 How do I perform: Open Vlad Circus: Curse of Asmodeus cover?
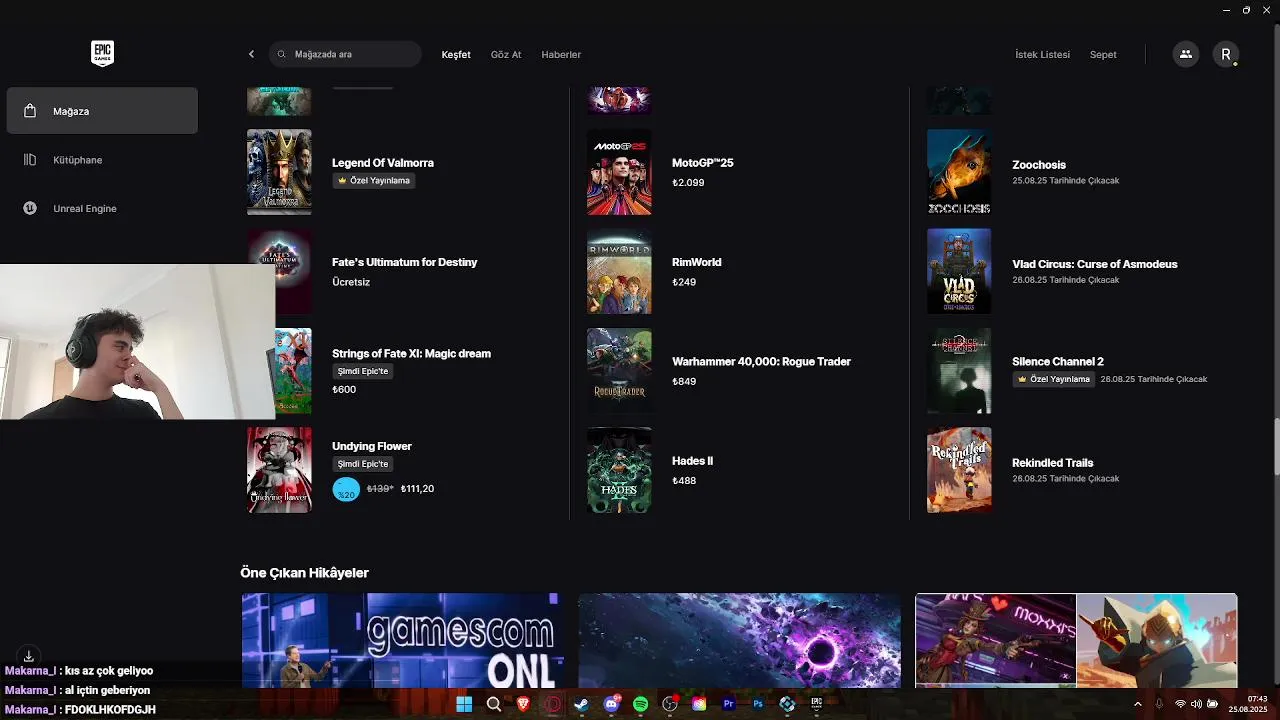tap(959, 271)
